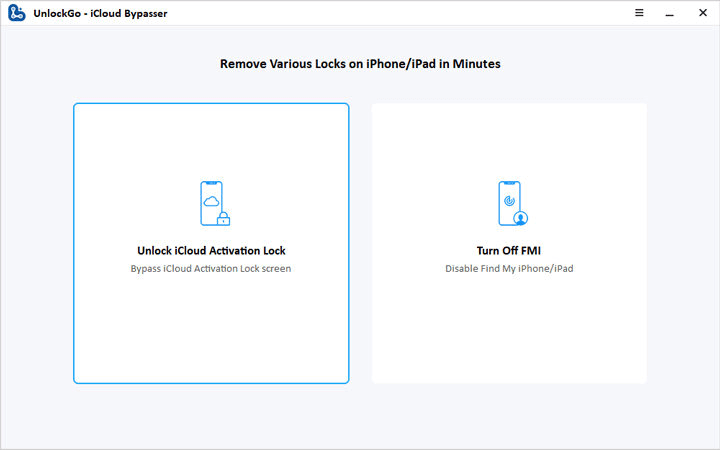Open the hamburger menu in title bar
Image resolution: width=720 pixels, height=450 pixels.
click(x=639, y=13)
